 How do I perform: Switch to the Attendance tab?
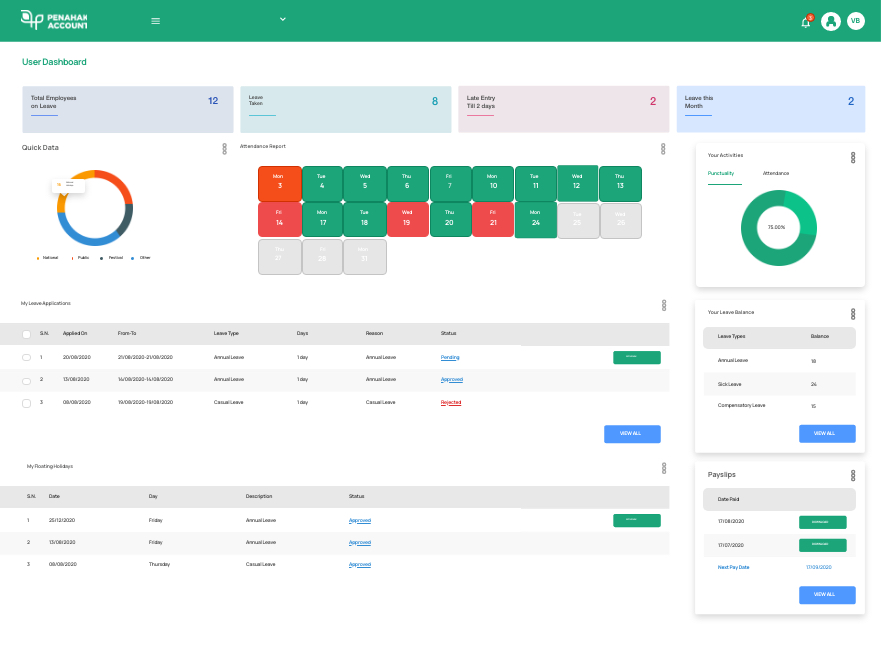tap(776, 173)
